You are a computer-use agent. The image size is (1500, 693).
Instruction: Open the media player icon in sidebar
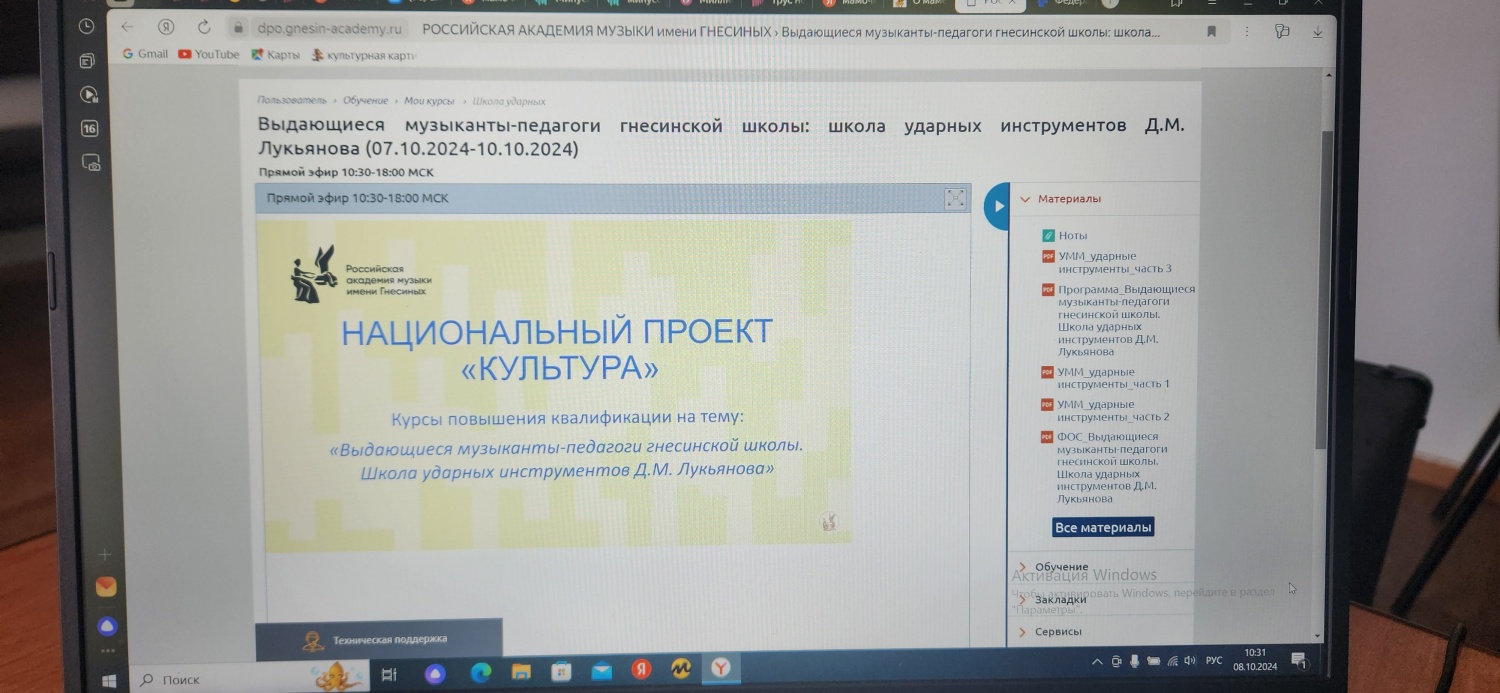[88, 95]
